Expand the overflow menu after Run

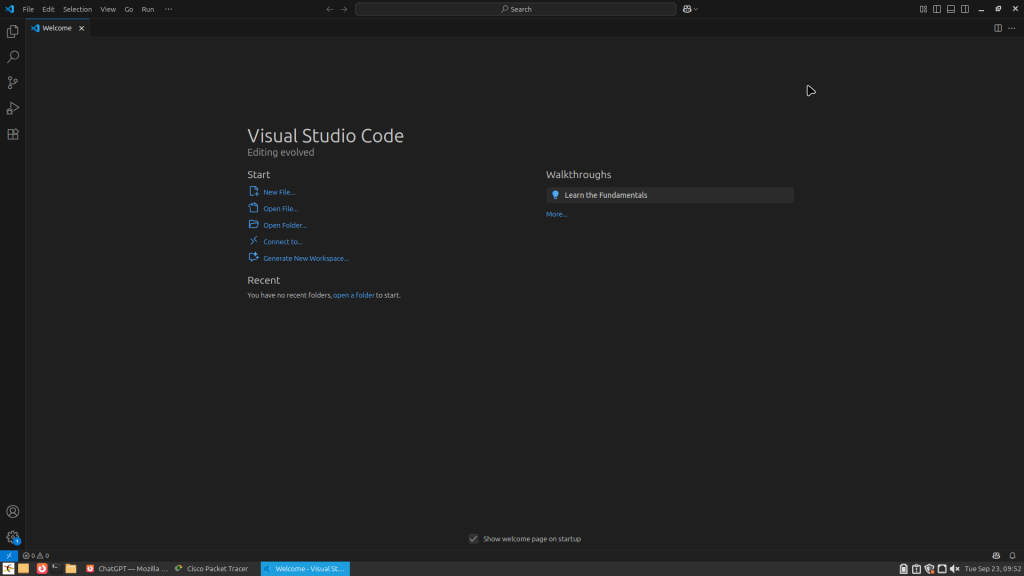tap(168, 9)
